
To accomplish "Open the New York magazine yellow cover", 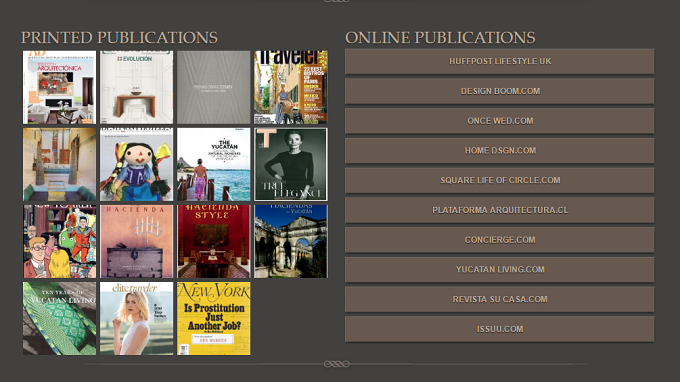I will 214,319.
